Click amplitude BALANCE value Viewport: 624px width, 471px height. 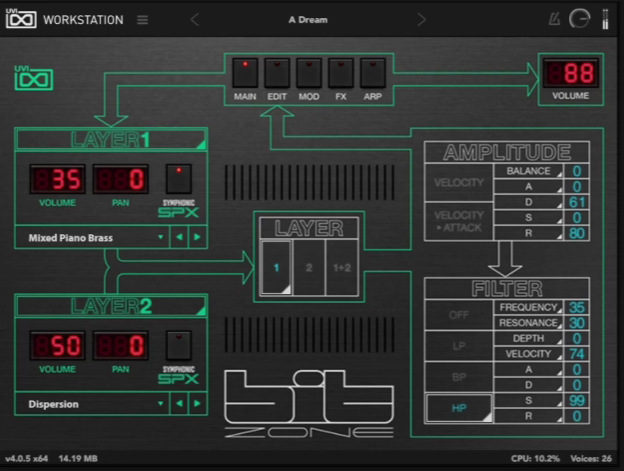coord(577,171)
